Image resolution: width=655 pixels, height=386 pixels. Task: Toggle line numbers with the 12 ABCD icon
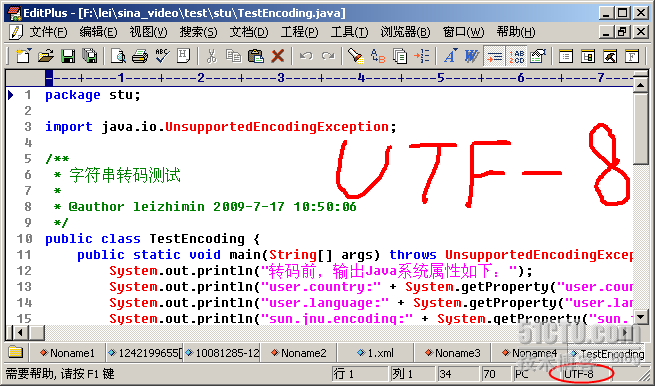click(x=517, y=56)
